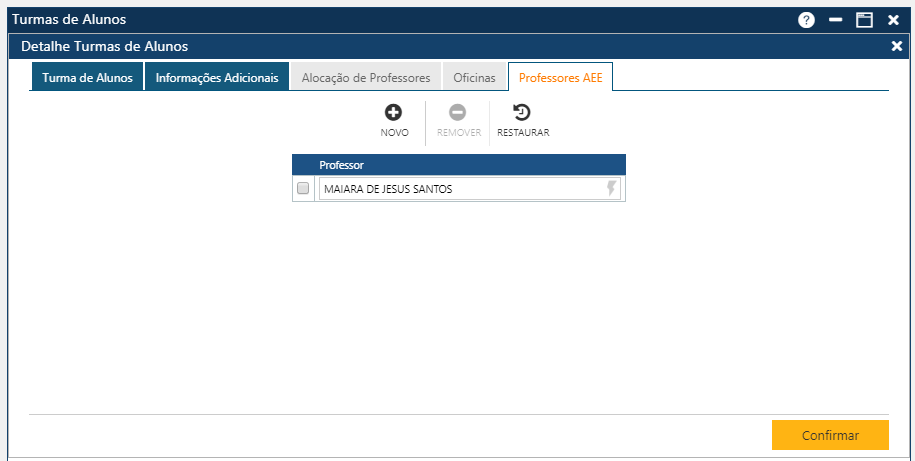The width and height of the screenshot is (915, 461).
Task: Click the REMOVER minus icon
Action: [458, 113]
